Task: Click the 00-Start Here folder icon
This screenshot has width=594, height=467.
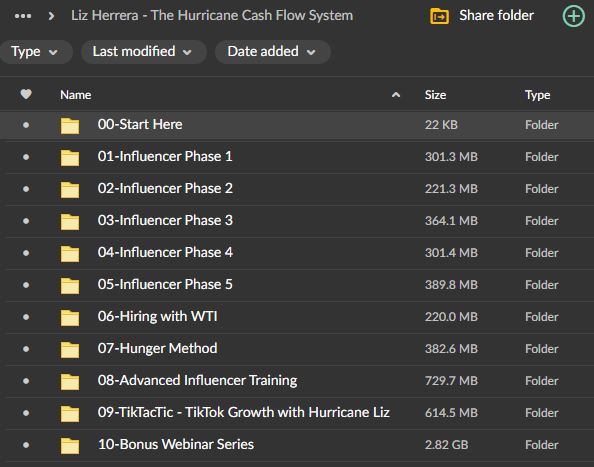Action: click(70, 125)
